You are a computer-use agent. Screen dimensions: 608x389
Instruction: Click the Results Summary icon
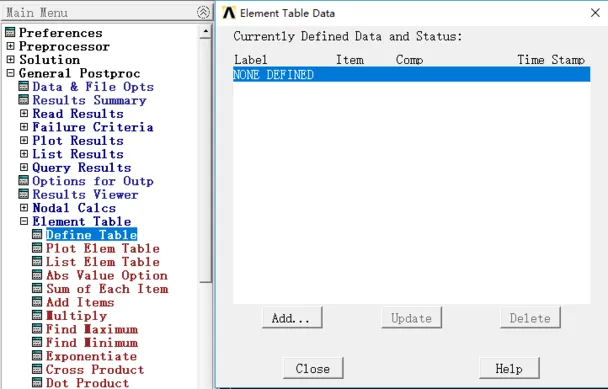24,100
